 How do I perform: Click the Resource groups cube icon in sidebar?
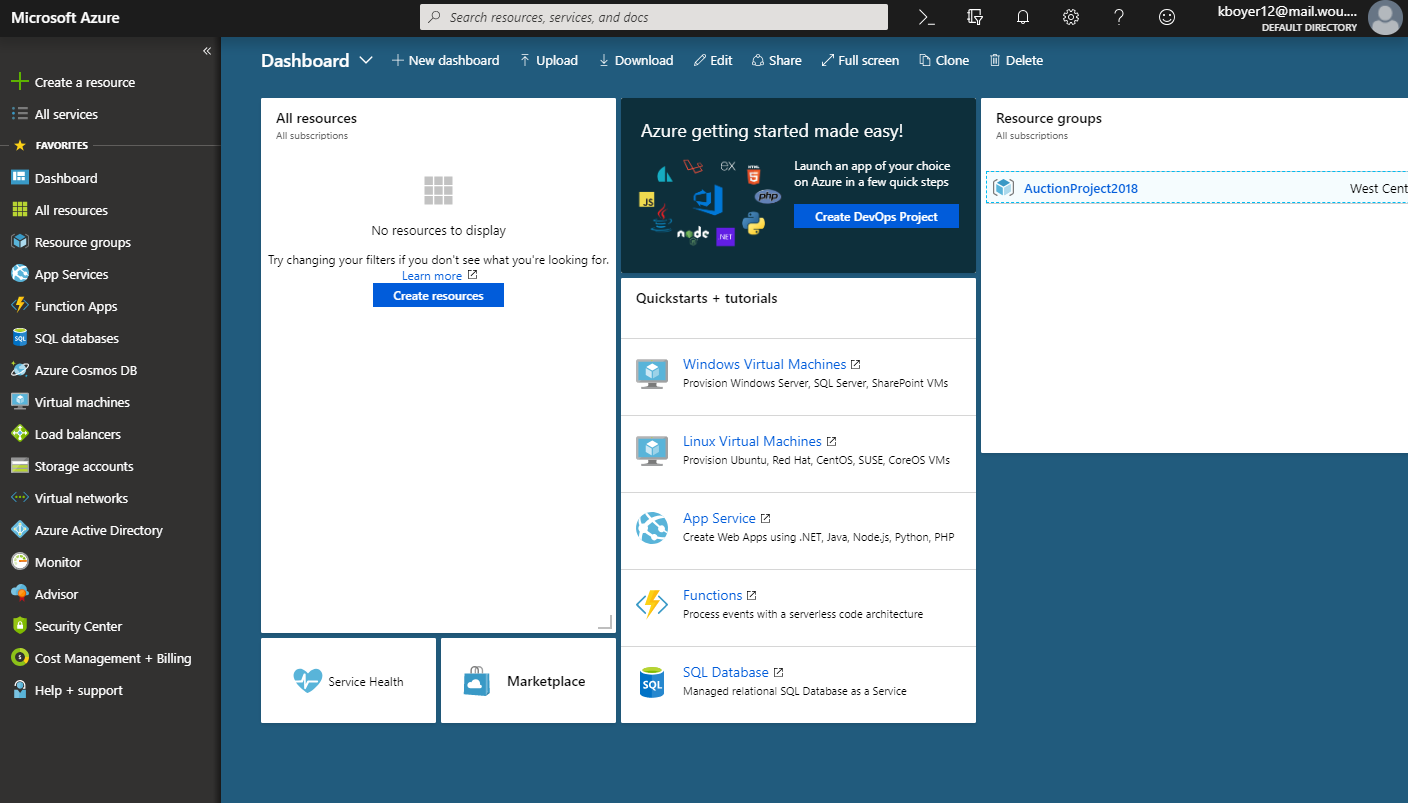click(x=19, y=242)
